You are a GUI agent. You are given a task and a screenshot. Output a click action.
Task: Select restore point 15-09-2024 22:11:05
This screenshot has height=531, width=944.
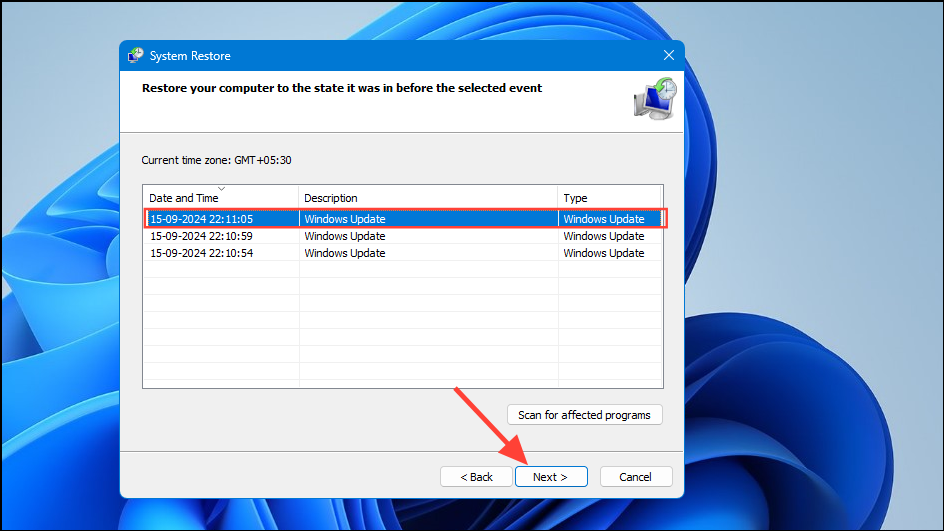tap(403, 219)
